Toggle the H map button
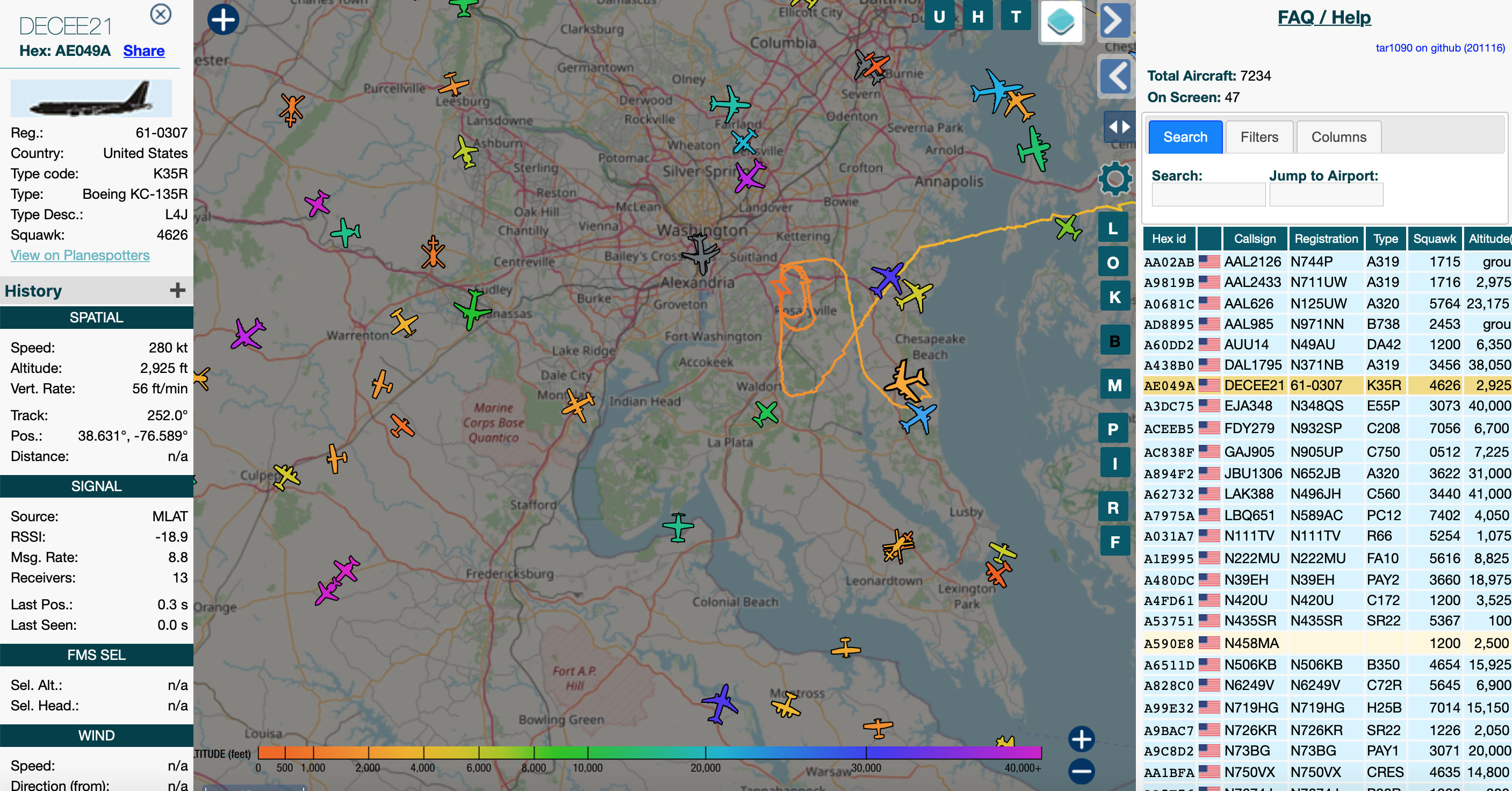 coord(977,17)
